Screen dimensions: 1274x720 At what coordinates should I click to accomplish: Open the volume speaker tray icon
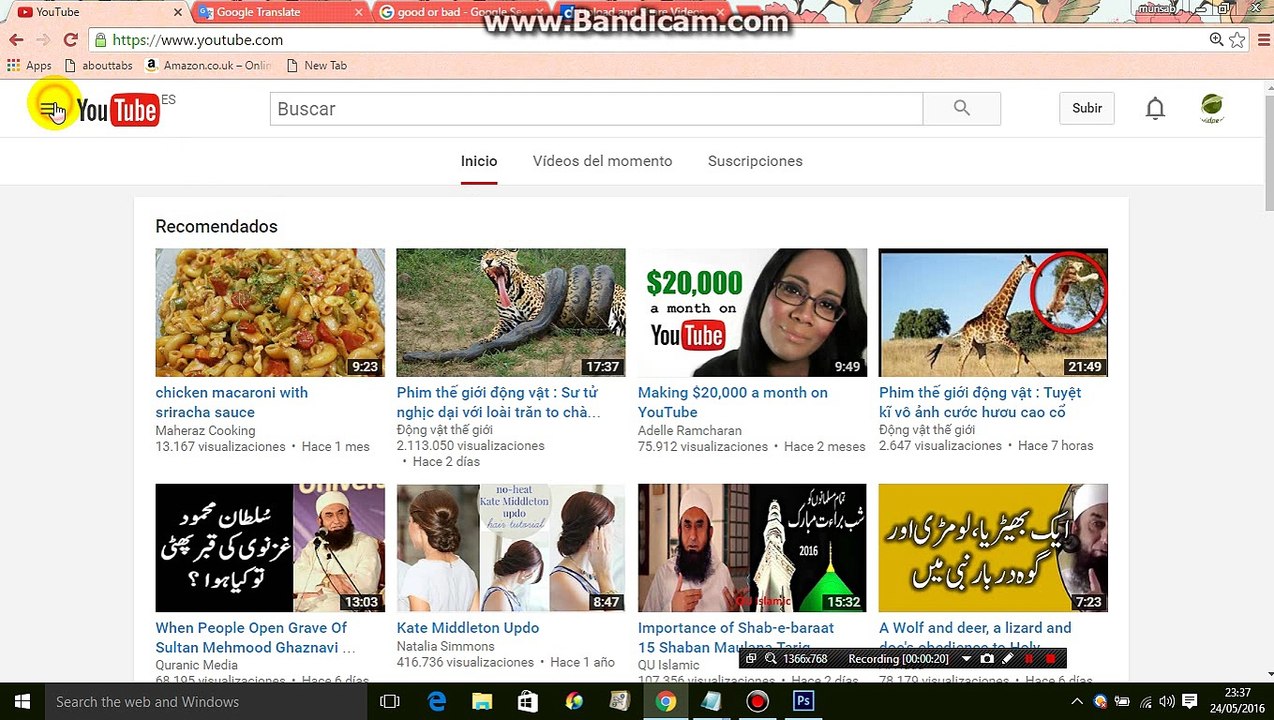tap(1169, 702)
